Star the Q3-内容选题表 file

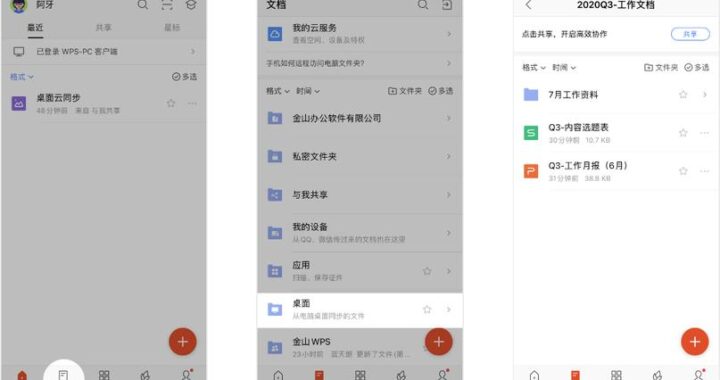tap(683, 133)
